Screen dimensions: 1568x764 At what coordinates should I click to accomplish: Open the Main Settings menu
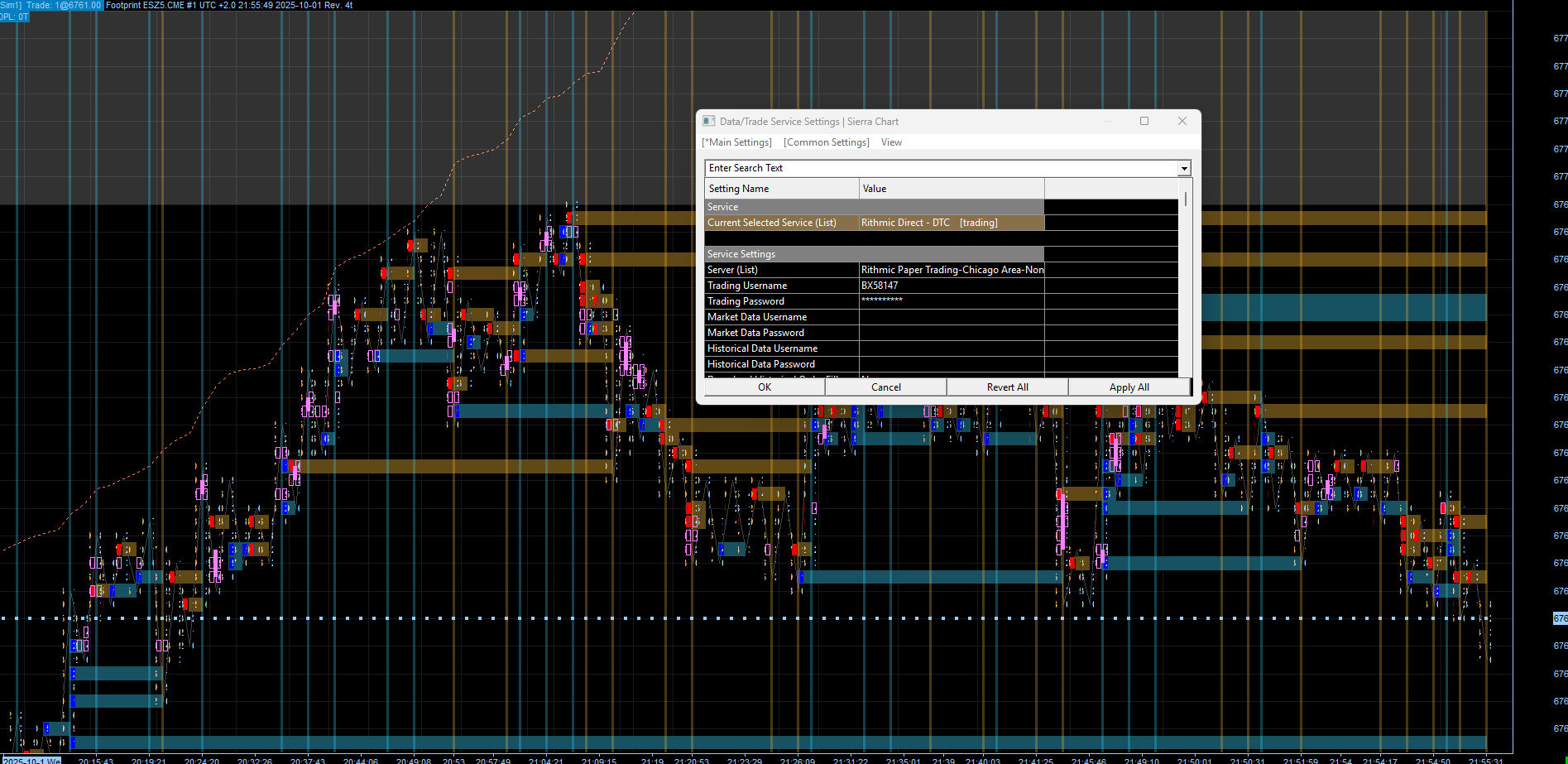click(x=736, y=142)
